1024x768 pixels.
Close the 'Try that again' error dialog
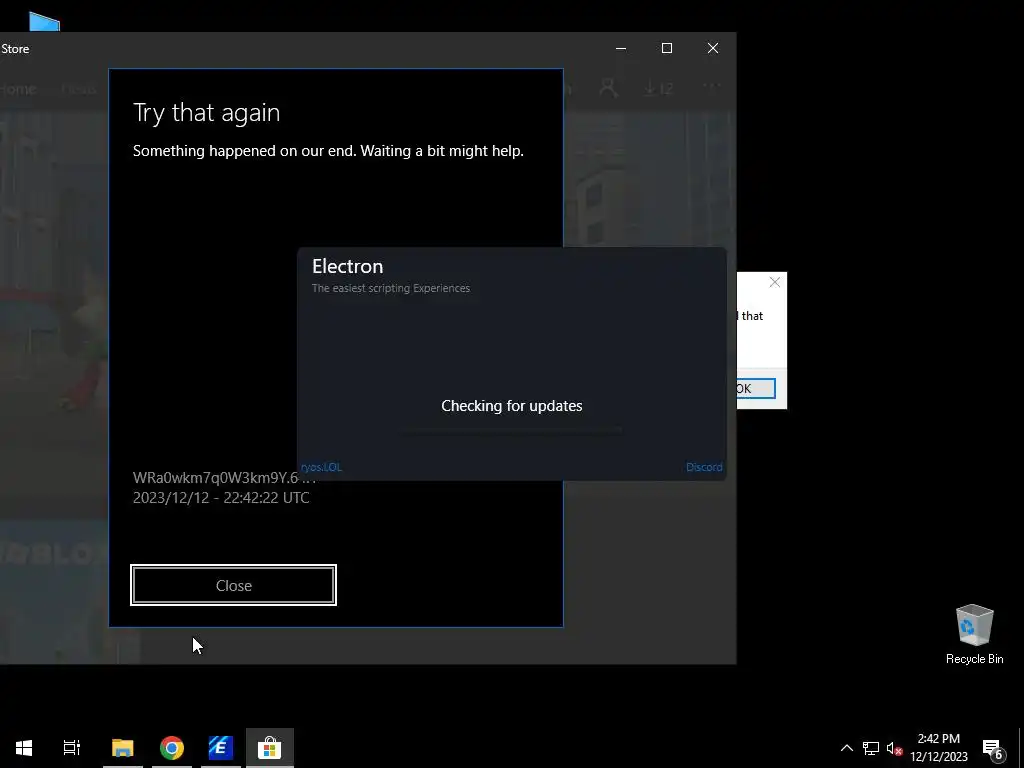tap(233, 585)
